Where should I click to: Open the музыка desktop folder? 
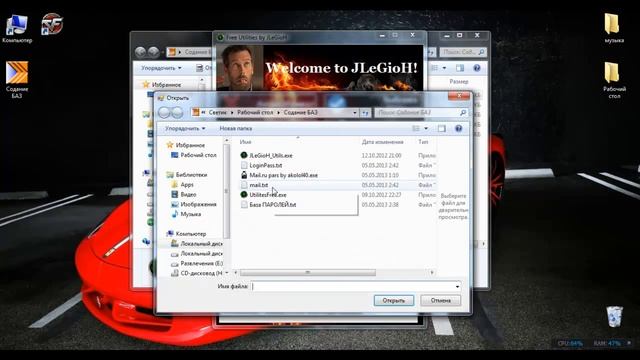pos(613,28)
